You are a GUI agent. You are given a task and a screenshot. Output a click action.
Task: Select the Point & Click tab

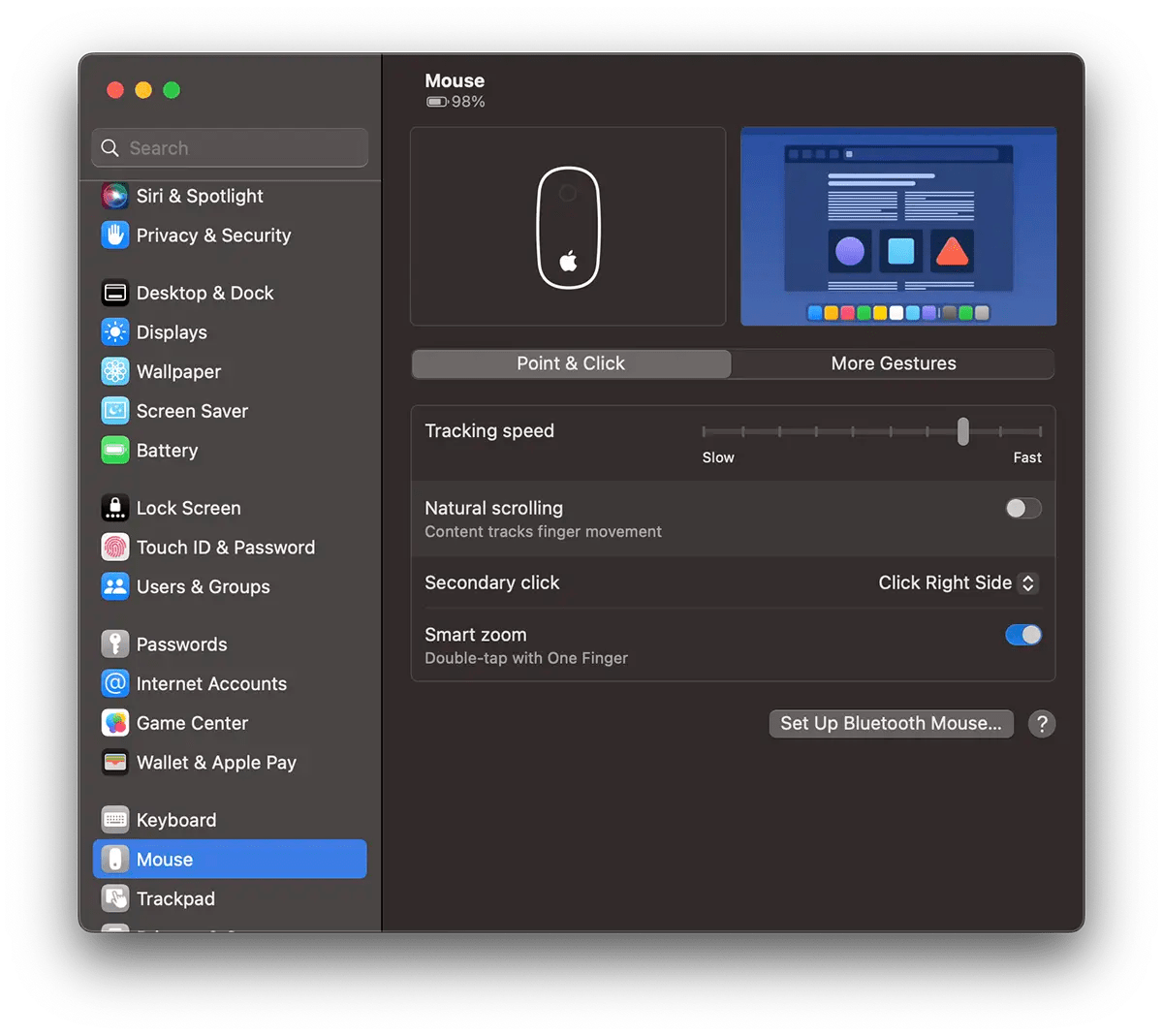[x=571, y=363]
